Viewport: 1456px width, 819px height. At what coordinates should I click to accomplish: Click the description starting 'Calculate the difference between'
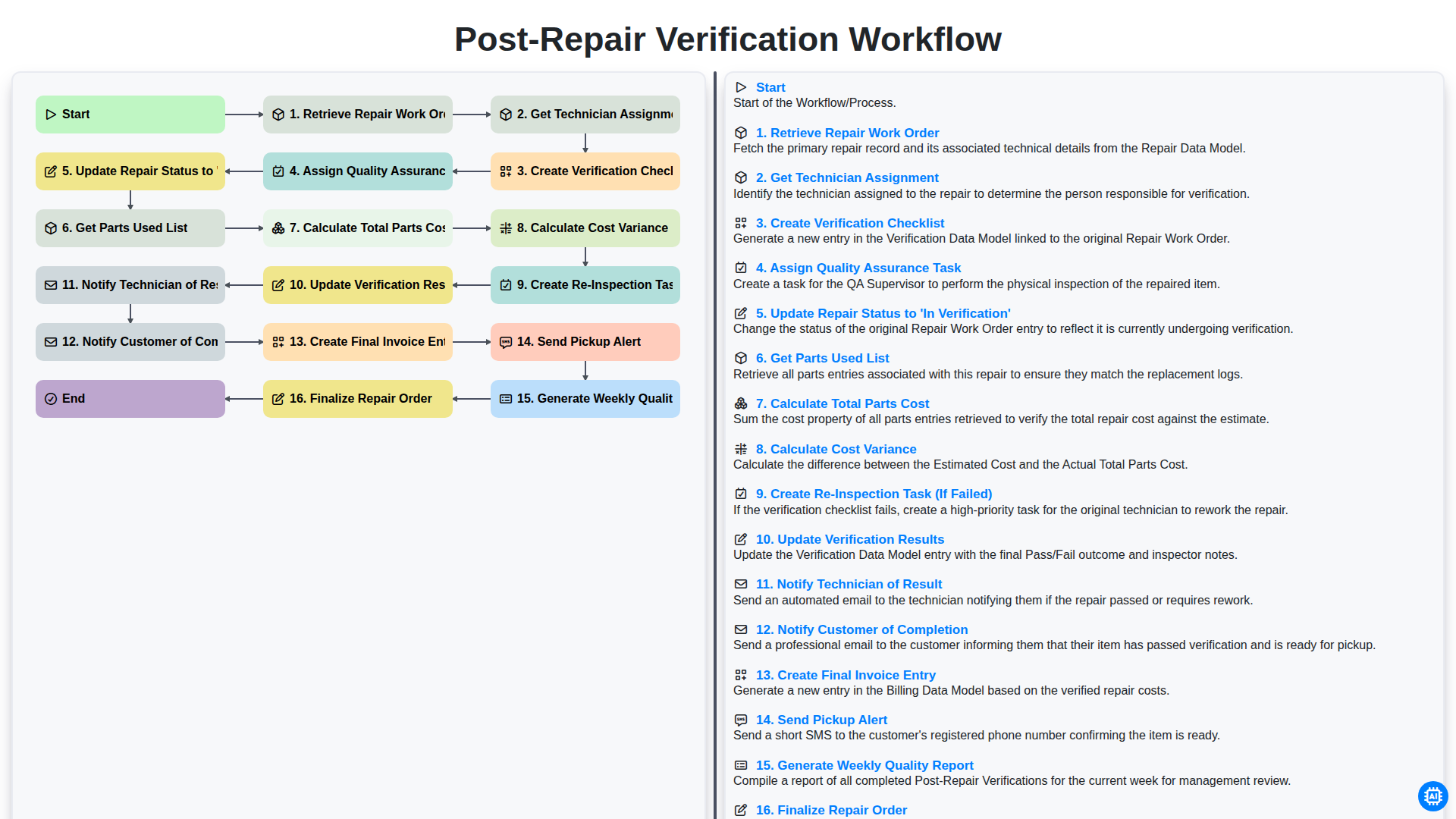coord(961,464)
